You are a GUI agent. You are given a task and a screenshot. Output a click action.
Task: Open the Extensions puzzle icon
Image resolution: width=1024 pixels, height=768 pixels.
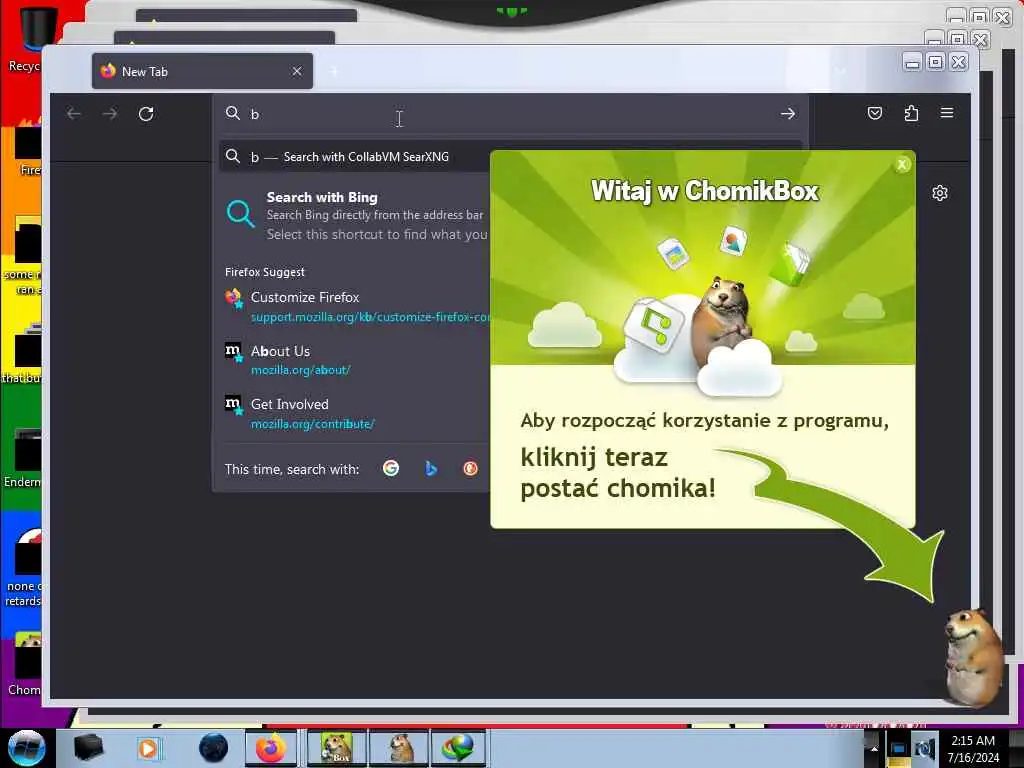911,113
